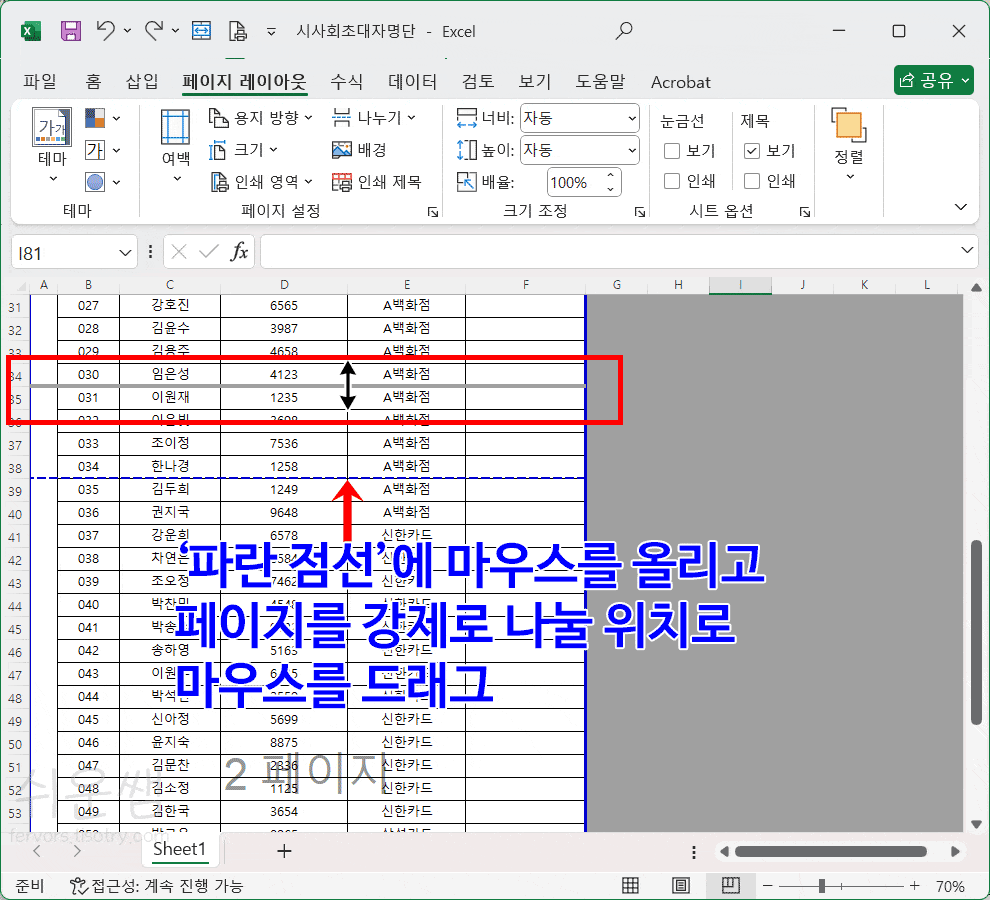Image resolution: width=990 pixels, height=900 pixels.
Task: Select the Sheet1 tab
Action: tap(179, 849)
